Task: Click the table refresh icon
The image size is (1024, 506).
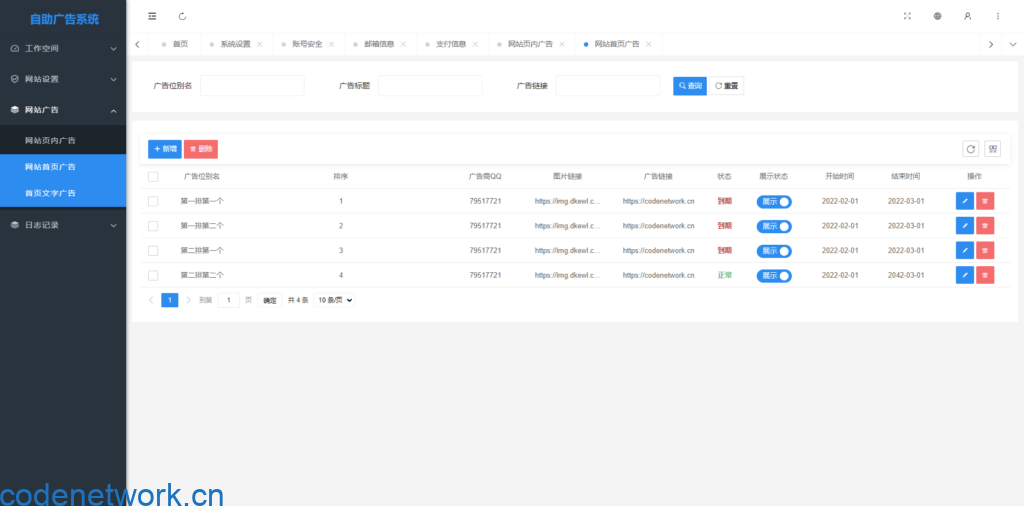Action: 970,149
